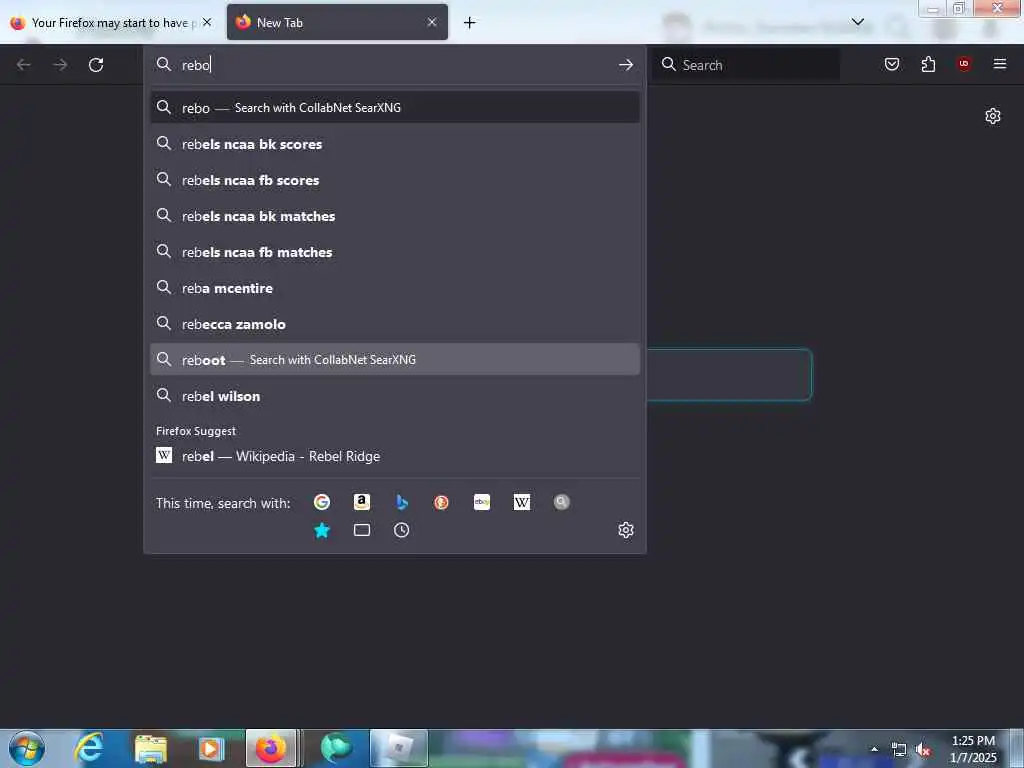The width and height of the screenshot is (1024, 768).
Task: Open a new tab with plus button
Action: coord(470,23)
